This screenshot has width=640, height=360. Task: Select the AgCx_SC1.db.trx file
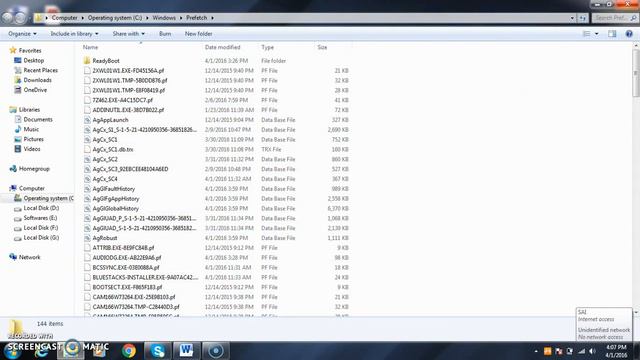113,149
